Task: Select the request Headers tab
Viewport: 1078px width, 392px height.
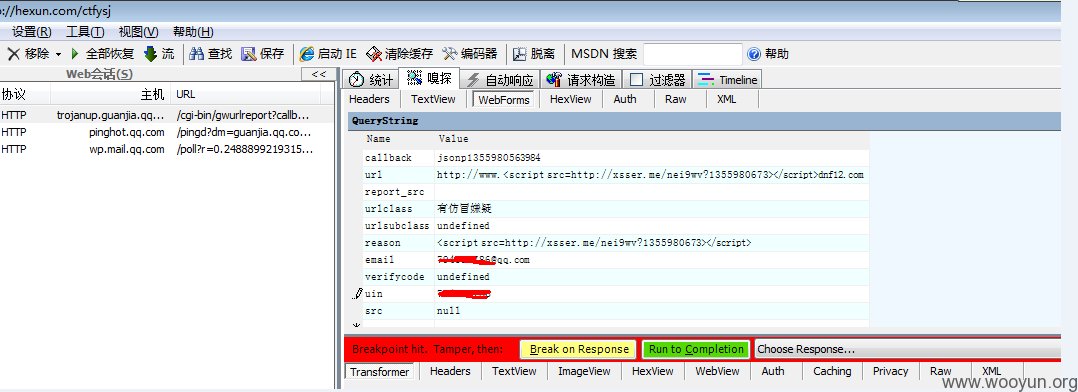Action: click(369, 99)
